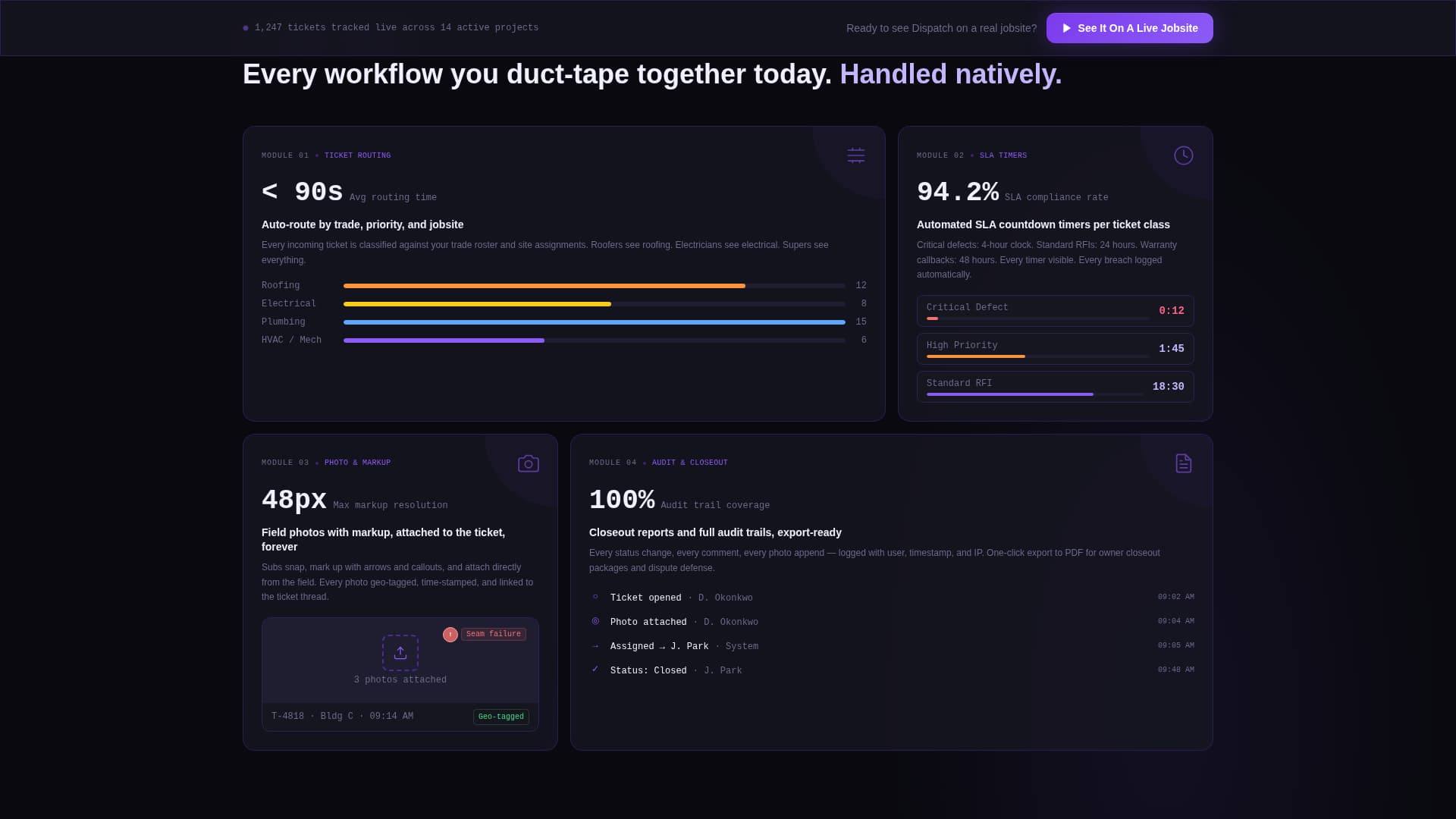
Task: Click the document icon on Audit & Closeout module
Action: [1184, 463]
